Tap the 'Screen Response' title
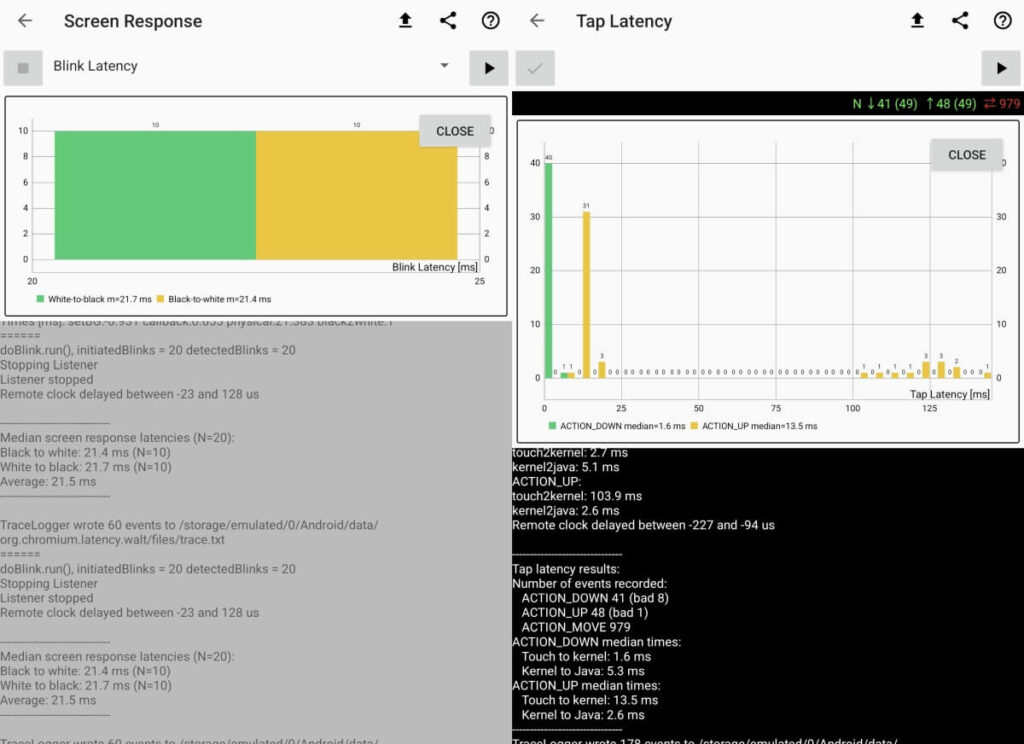Viewport: 1024px width, 744px height. (x=133, y=22)
